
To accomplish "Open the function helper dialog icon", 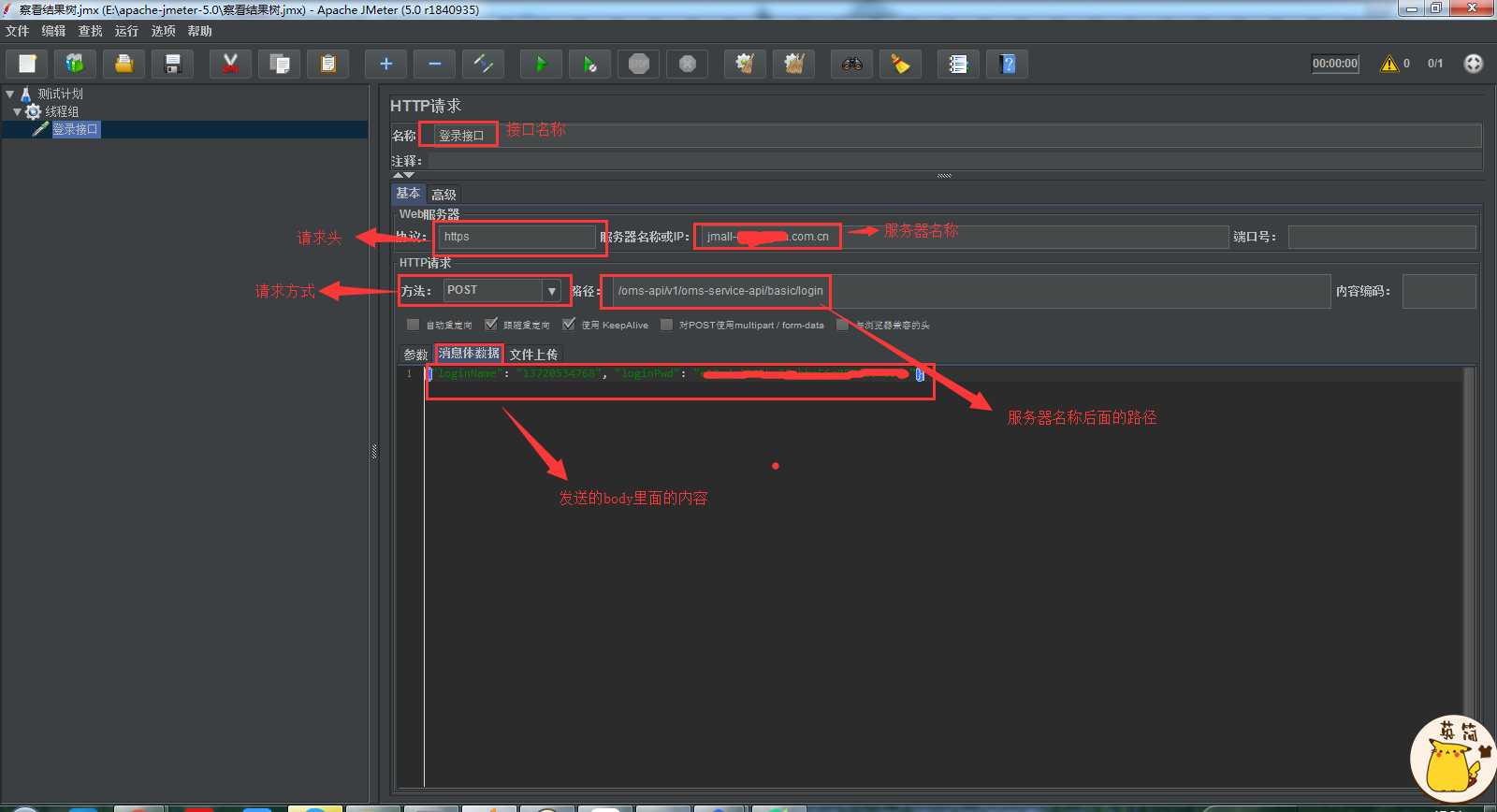I will pos(958,64).
